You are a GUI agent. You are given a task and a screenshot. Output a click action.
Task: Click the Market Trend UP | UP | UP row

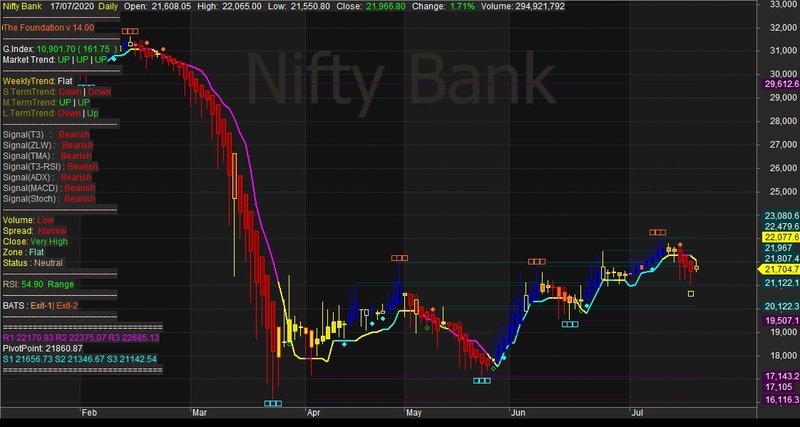[55, 60]
